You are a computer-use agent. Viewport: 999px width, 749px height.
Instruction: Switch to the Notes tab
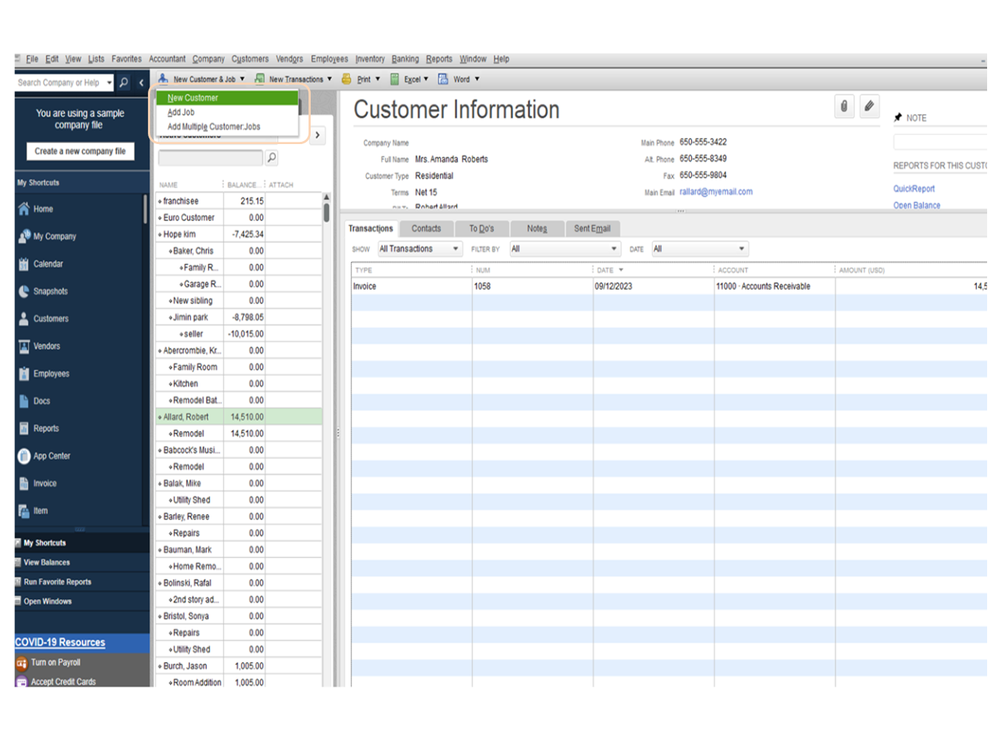(x=536, y=228)
